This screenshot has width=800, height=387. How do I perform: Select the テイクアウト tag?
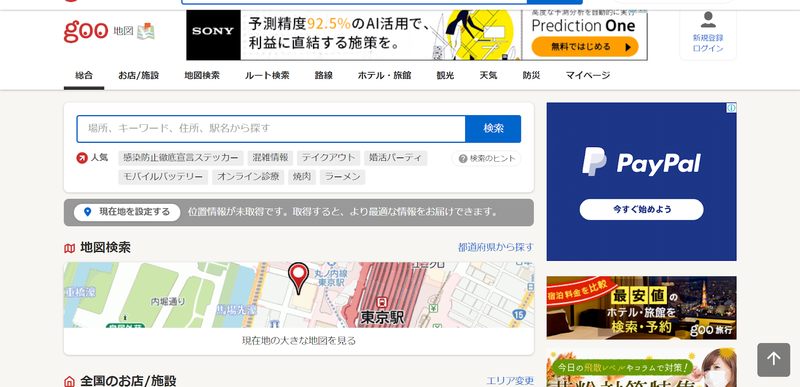[x=329, y=158]
